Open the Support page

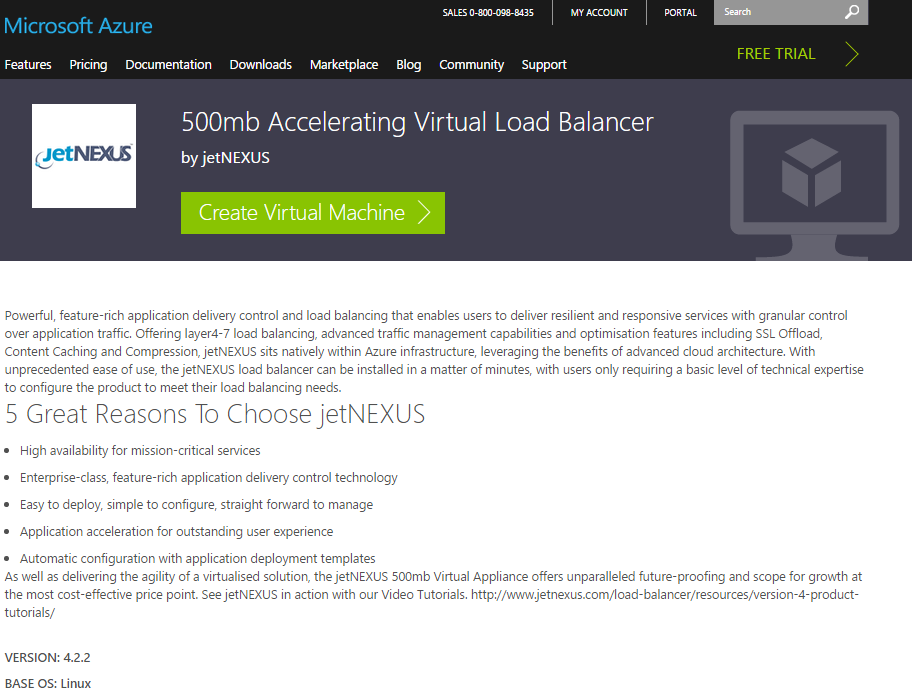[544, 65]
